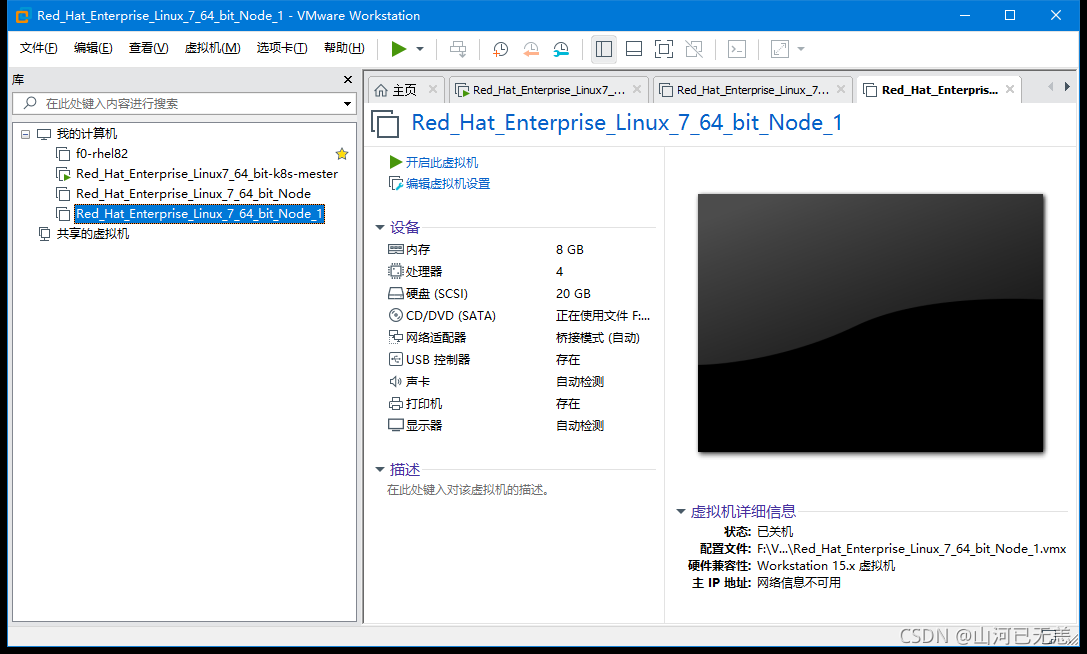Open the CD/DVD (SATA) device setting

451,316
